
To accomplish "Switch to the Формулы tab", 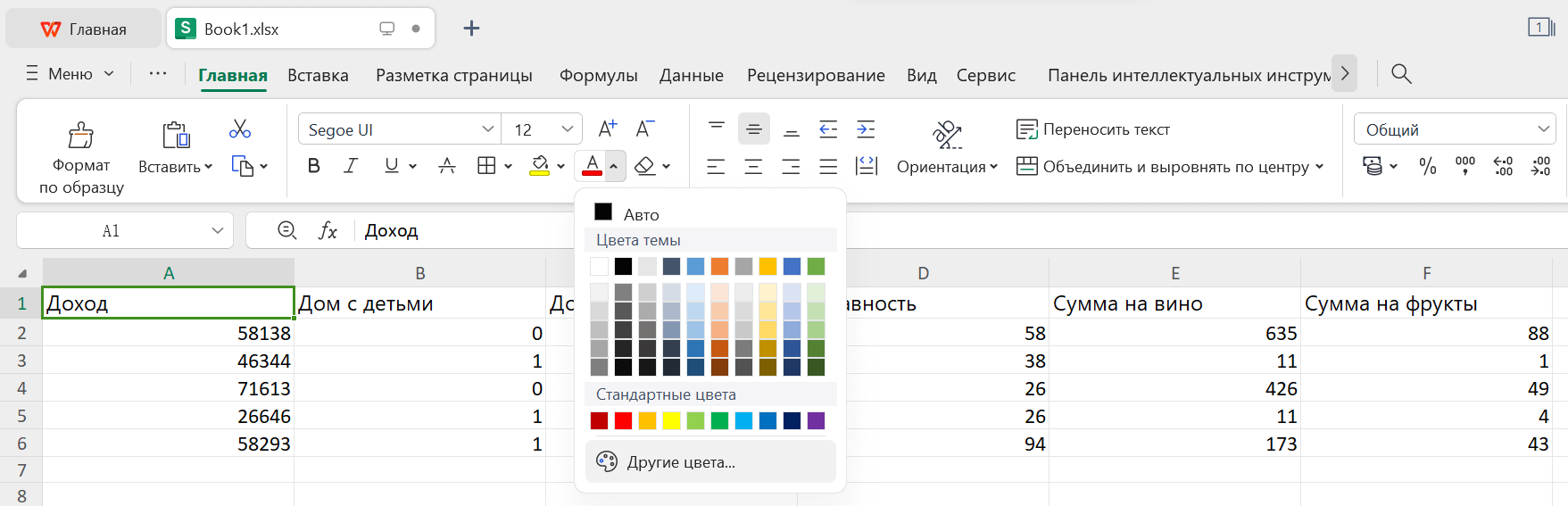I will [x=598, y=76].
